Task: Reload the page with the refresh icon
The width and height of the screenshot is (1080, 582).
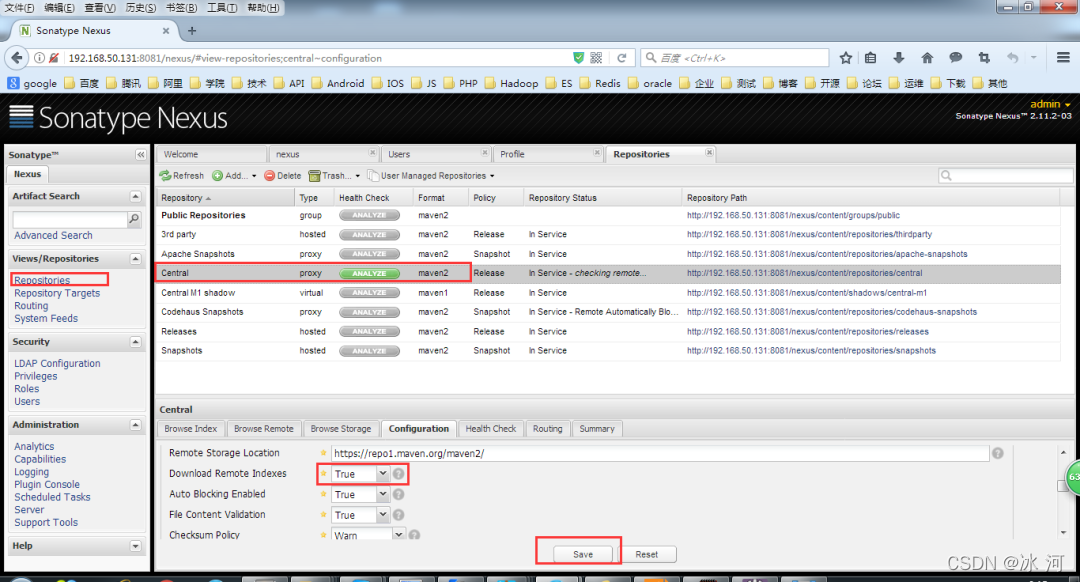Action: click(622, 58)
